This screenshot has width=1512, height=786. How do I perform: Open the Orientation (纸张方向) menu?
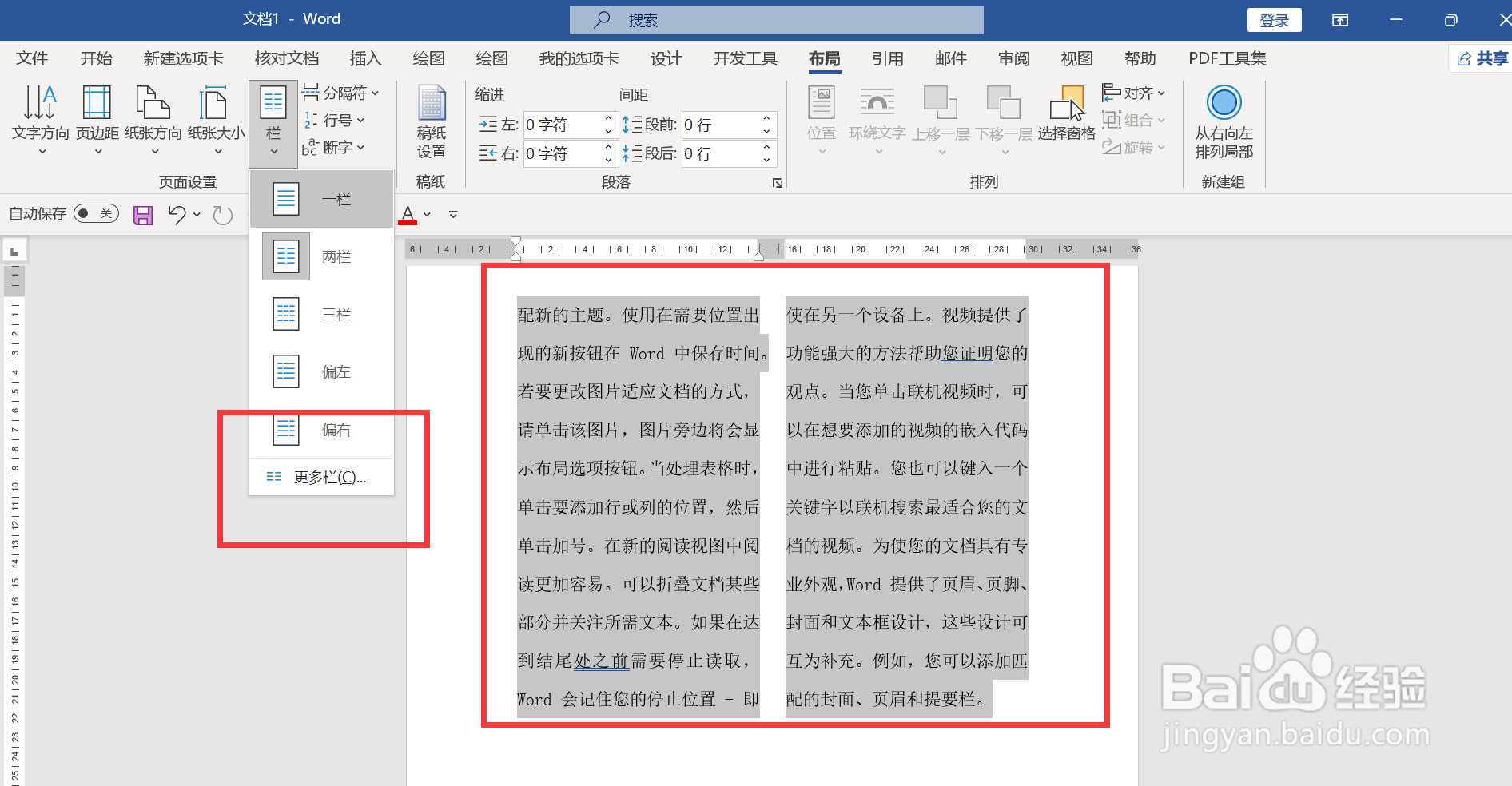coord(153,119)
